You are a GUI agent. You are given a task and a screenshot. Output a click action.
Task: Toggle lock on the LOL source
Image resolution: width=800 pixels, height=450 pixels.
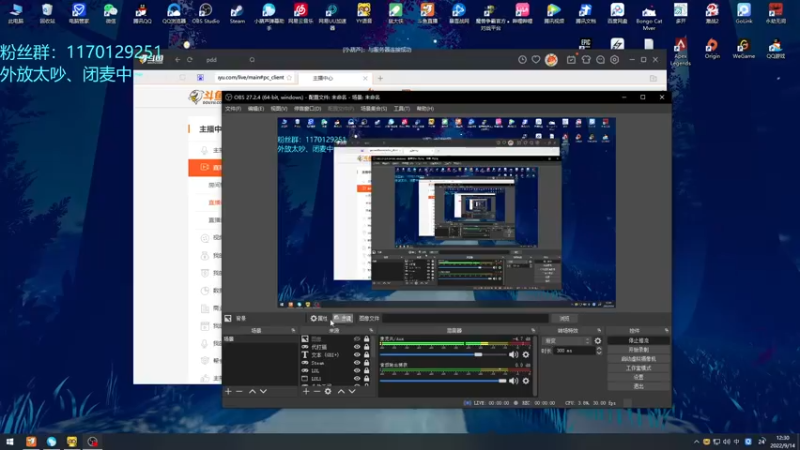point(366,370)
